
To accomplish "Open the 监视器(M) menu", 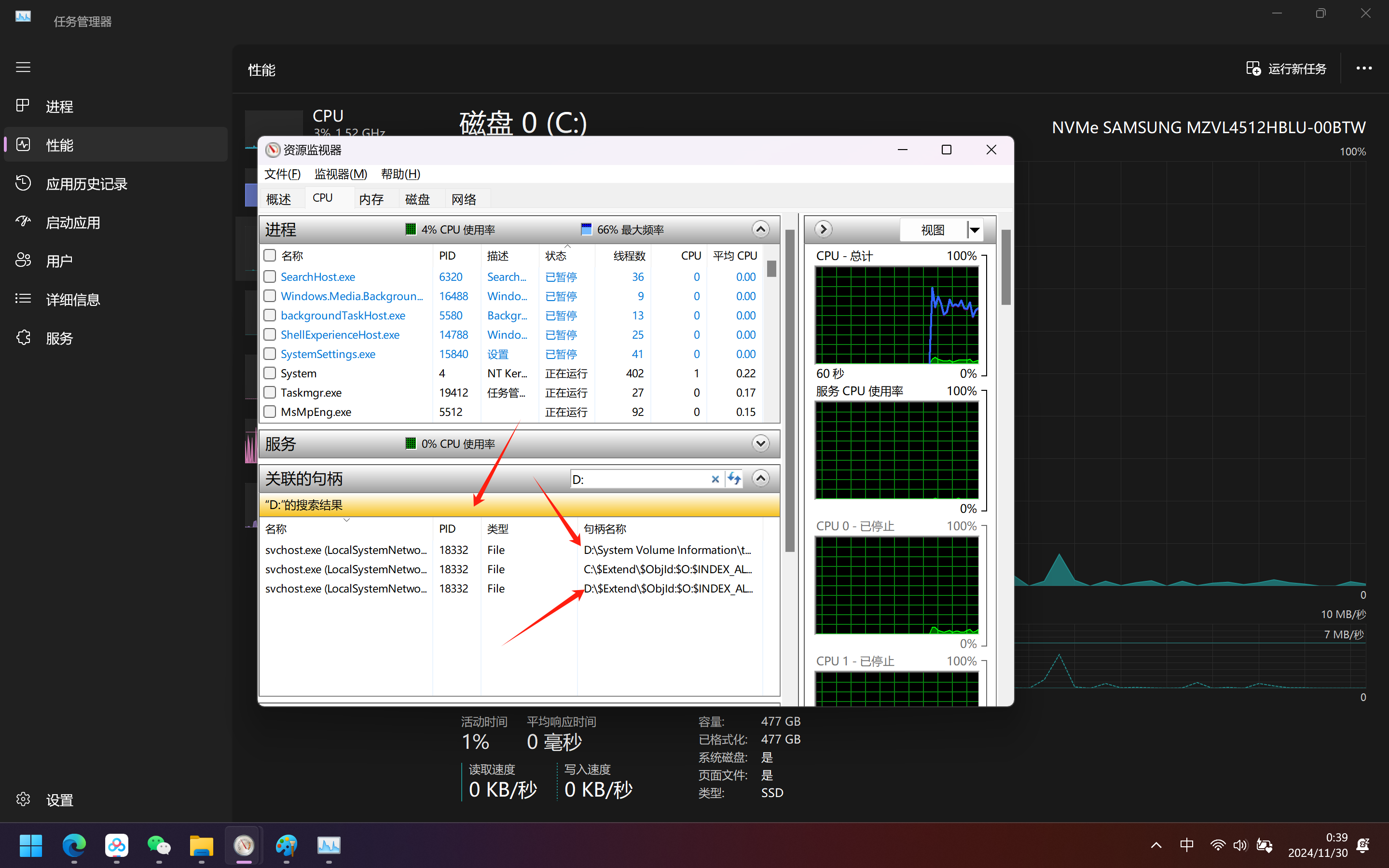I will click(x=340, y=174).
